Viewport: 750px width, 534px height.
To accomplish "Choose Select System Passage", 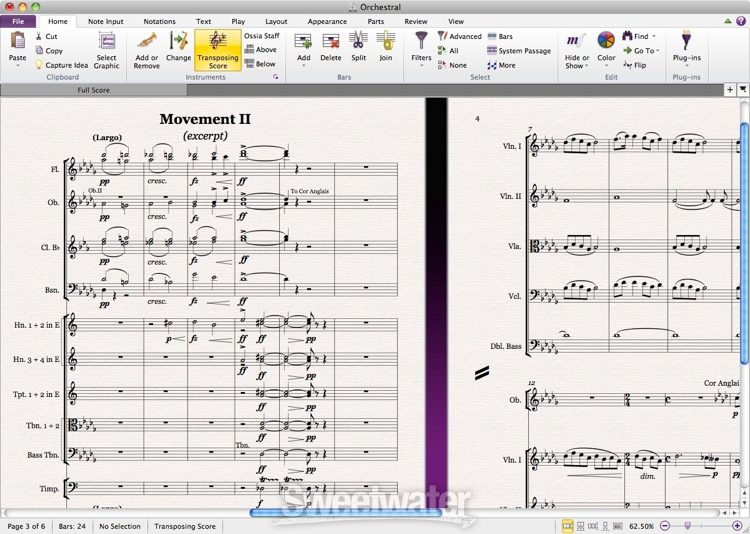I will pos(519,50).
